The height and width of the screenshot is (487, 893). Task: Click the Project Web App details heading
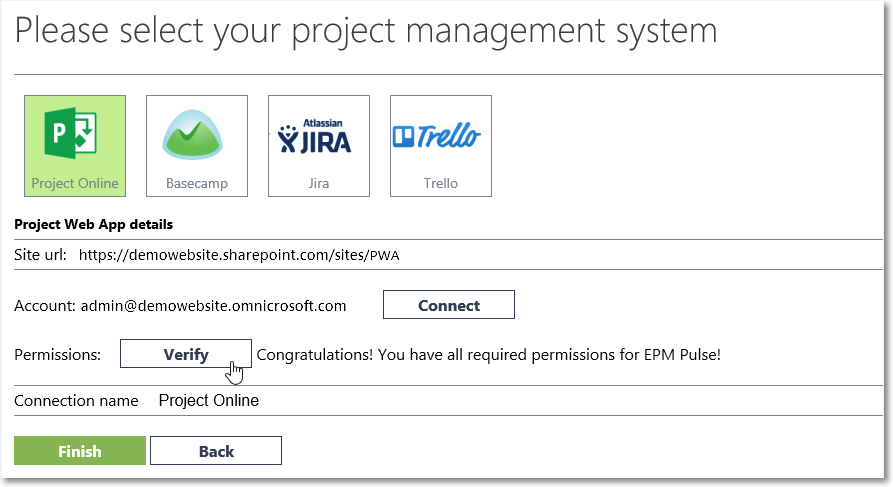[93, 224]
